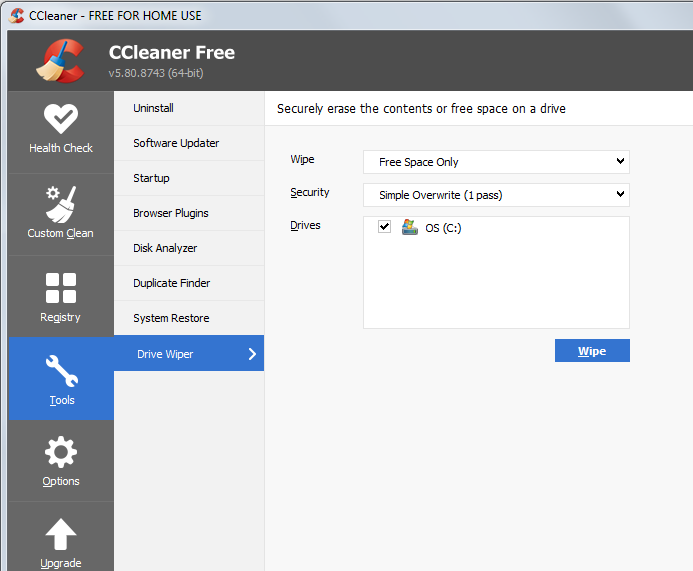Open the Options gear icon
Viewport: 693px width, 571px height.
[61, 452]
